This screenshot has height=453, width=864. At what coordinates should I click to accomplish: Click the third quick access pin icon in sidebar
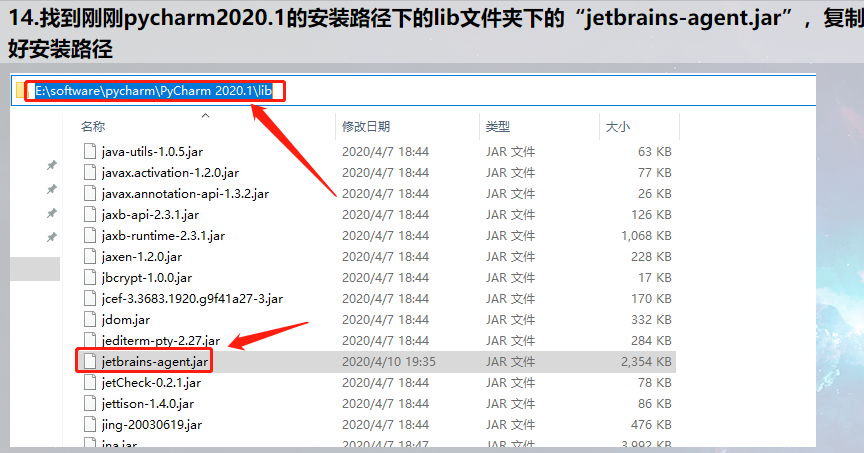pyautogui.click(x=52, y=213)
